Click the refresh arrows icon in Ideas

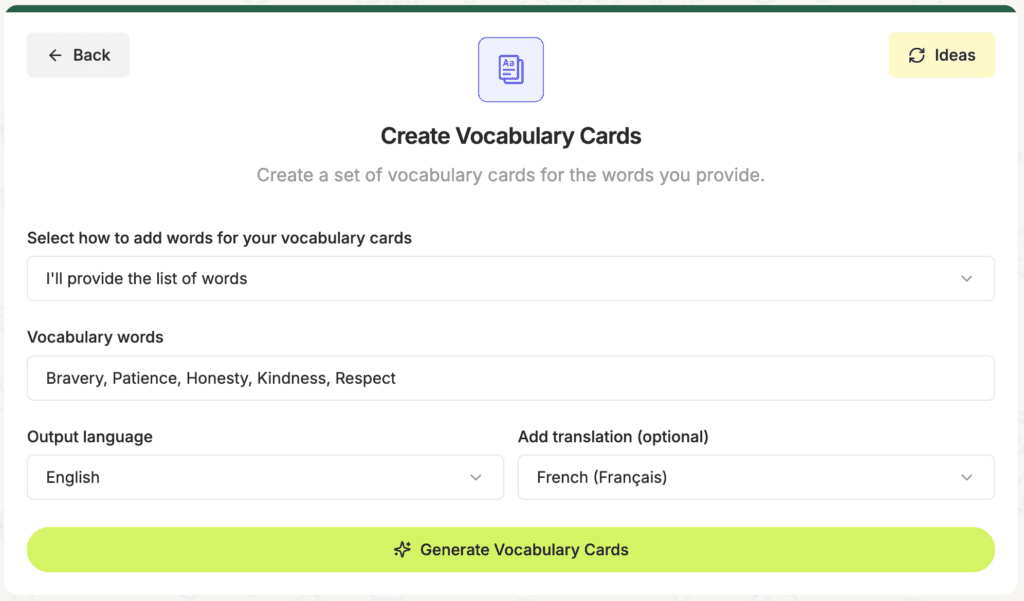pos(916,56)
